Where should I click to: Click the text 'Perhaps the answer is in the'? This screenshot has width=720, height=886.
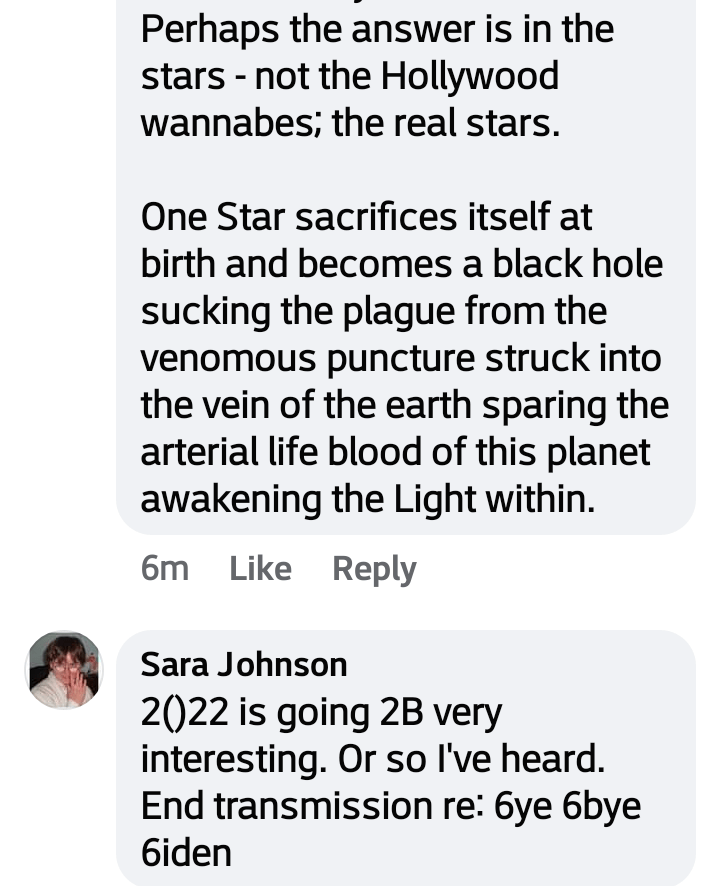pyautogui.click(x=377, y=29)
